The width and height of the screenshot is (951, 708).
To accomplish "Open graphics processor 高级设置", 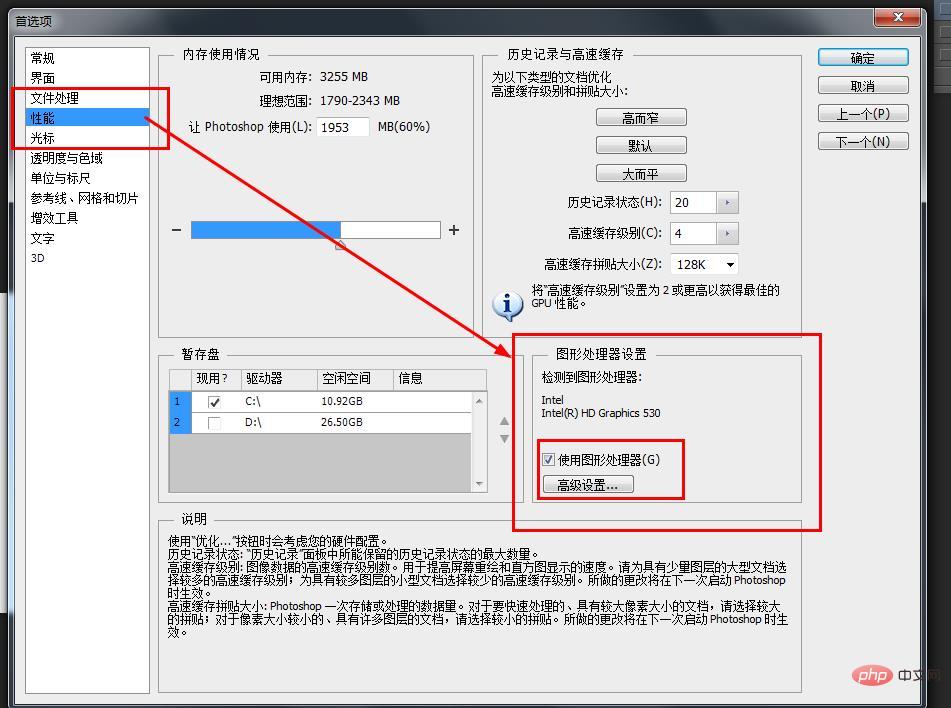I will pos(588,485).
